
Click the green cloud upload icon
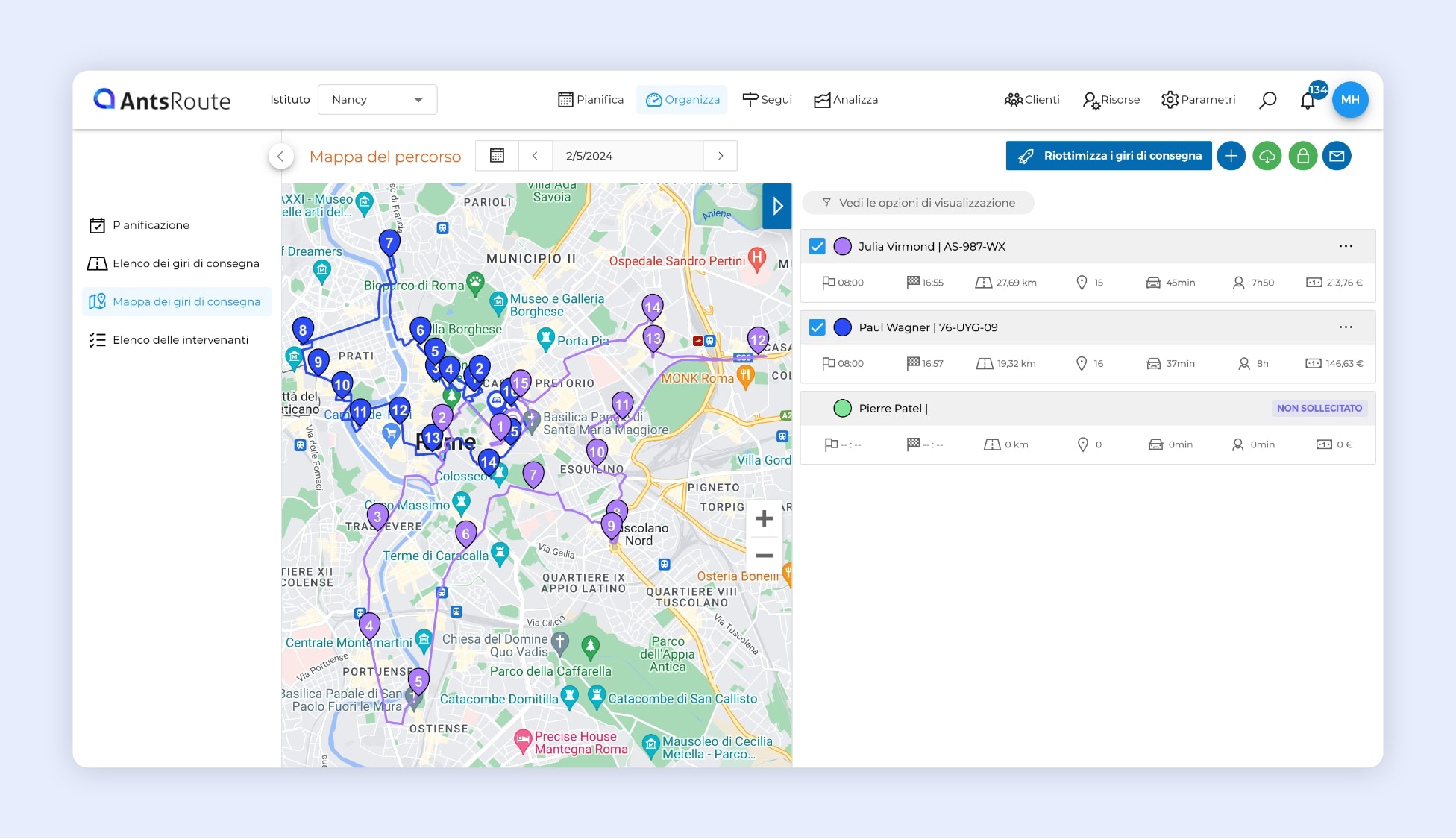click(x=1267, y=156)
